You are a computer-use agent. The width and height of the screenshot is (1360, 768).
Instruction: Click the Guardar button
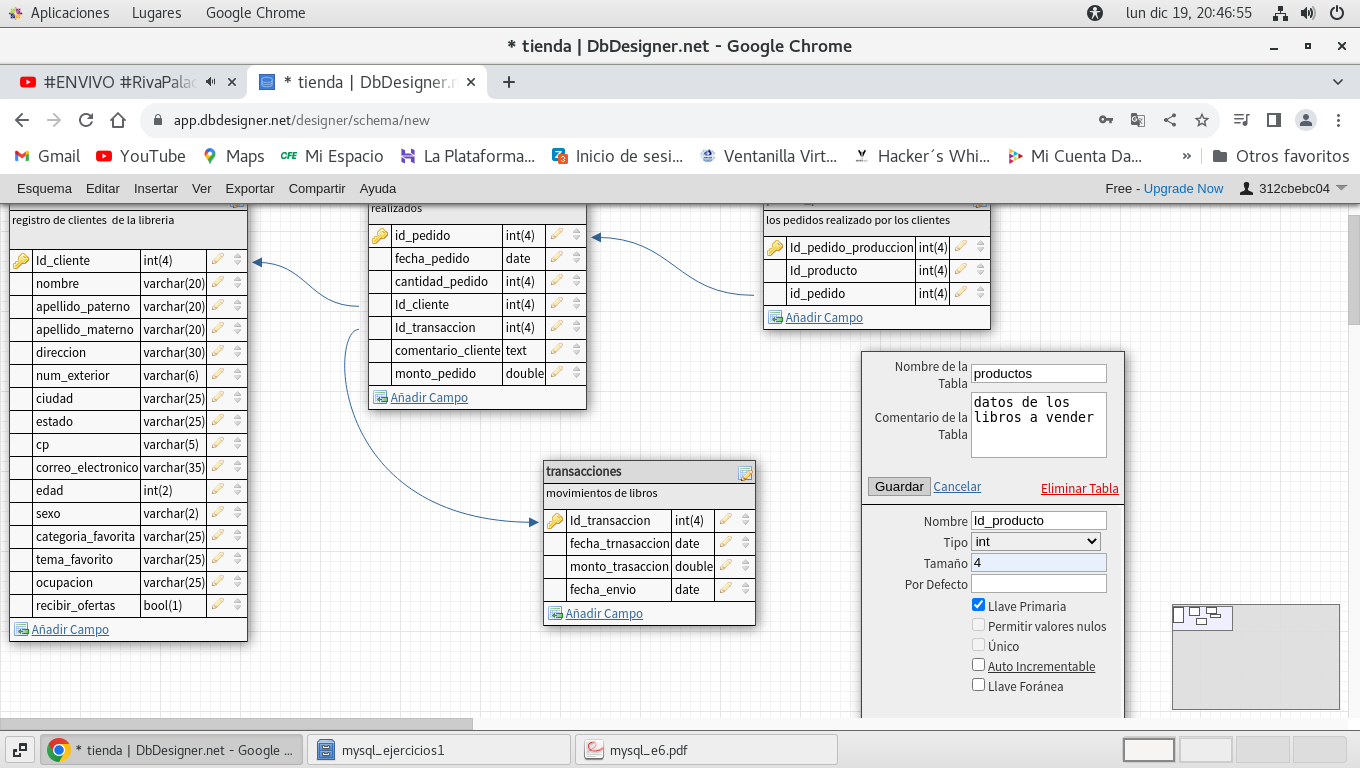click(898, 487)
